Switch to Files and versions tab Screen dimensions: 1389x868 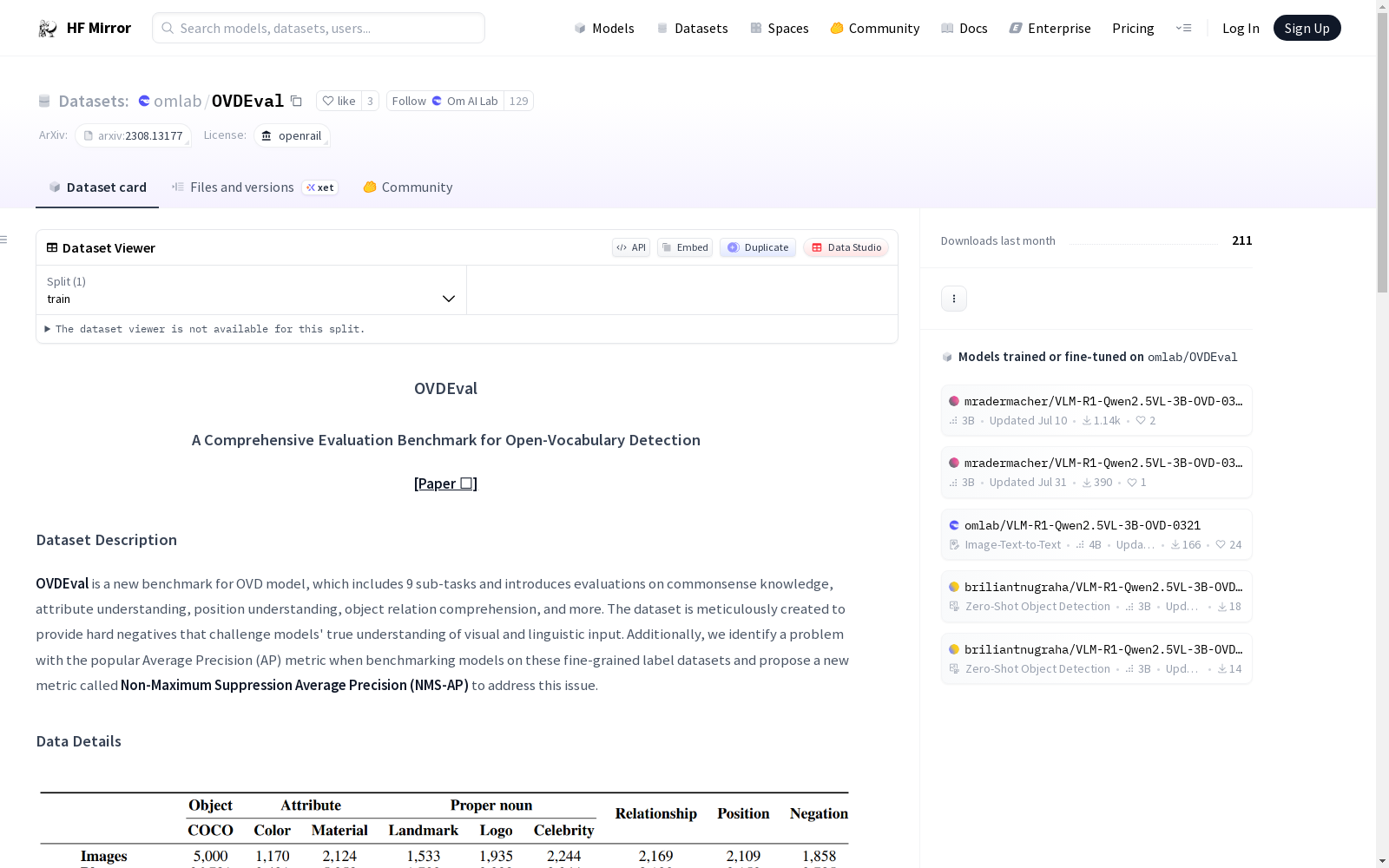(x=254, y=187)
